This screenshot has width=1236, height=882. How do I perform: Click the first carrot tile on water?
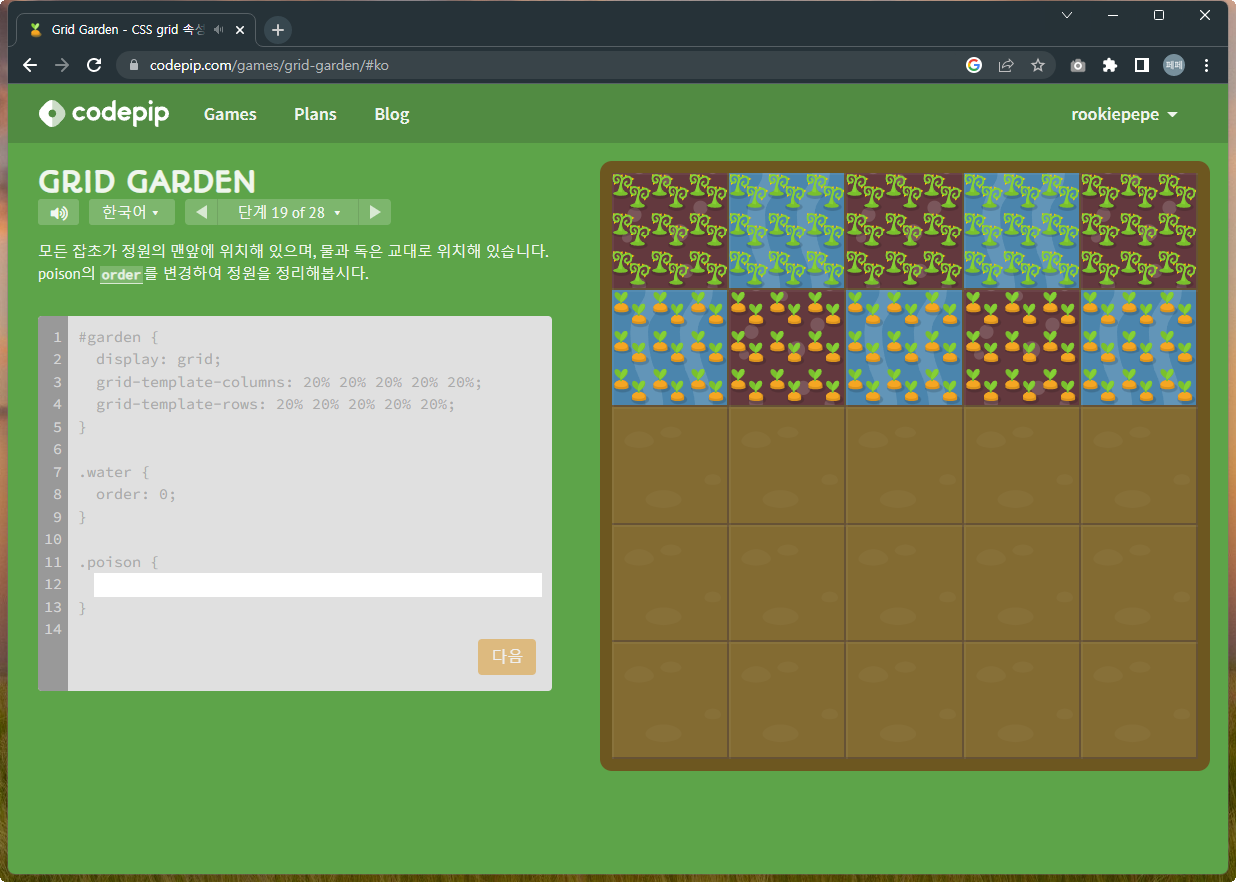click(x=670, y=348)
